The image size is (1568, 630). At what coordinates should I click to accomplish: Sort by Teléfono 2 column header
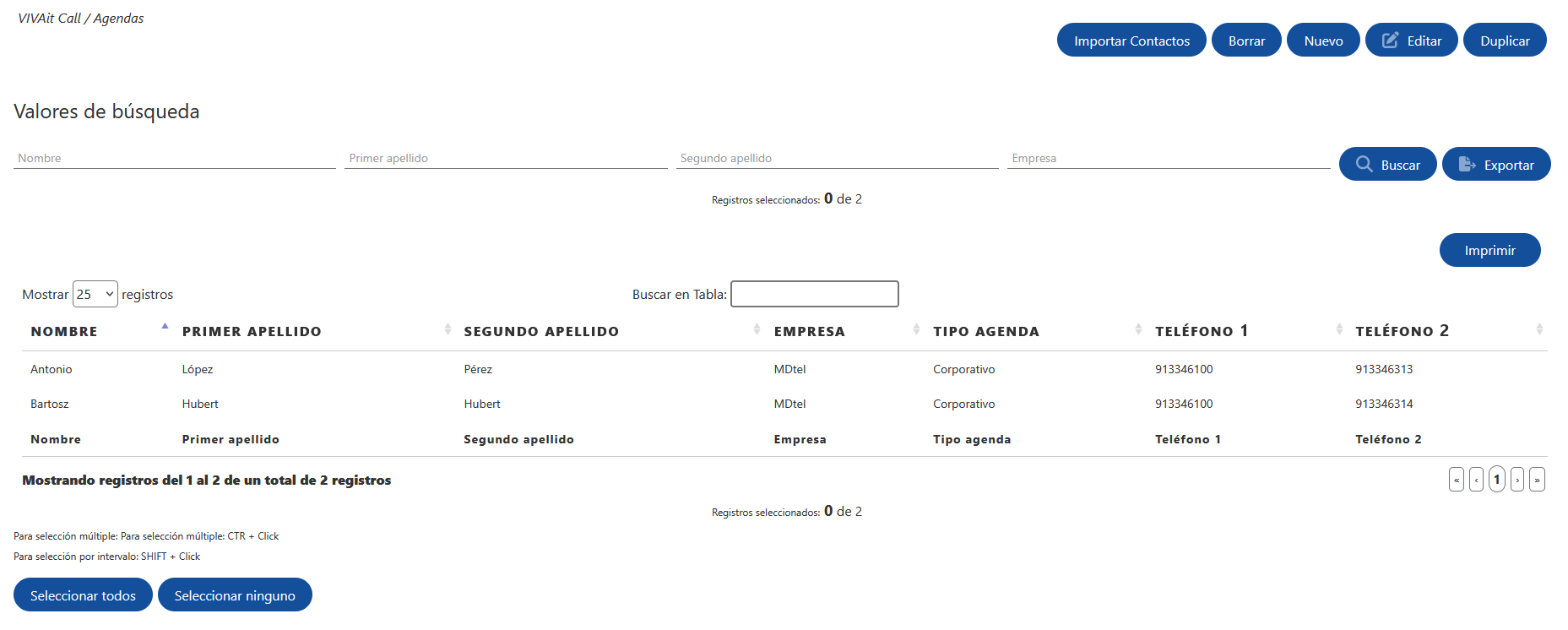tap(1402, 331)
